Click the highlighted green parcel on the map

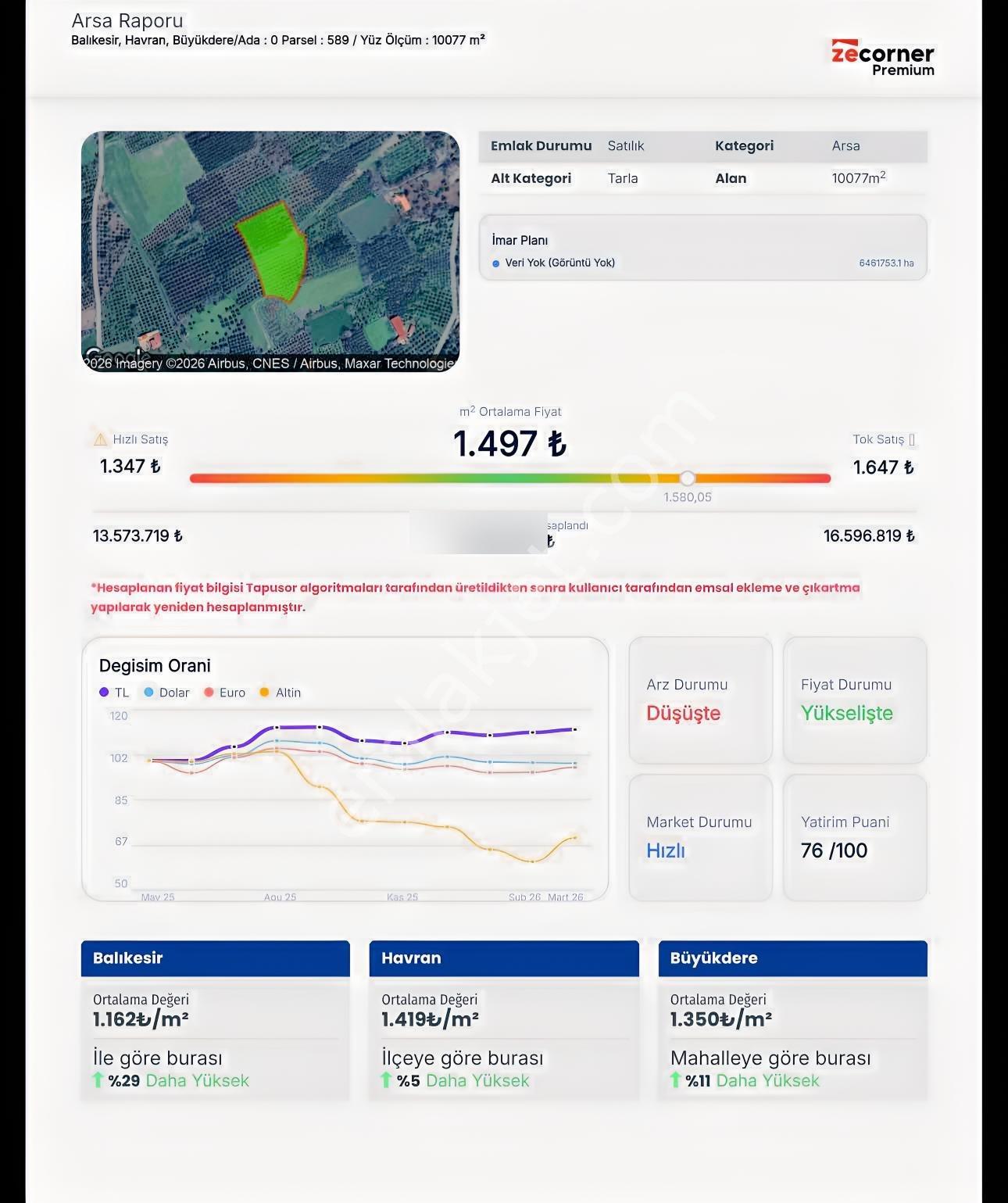pos(272,250)
